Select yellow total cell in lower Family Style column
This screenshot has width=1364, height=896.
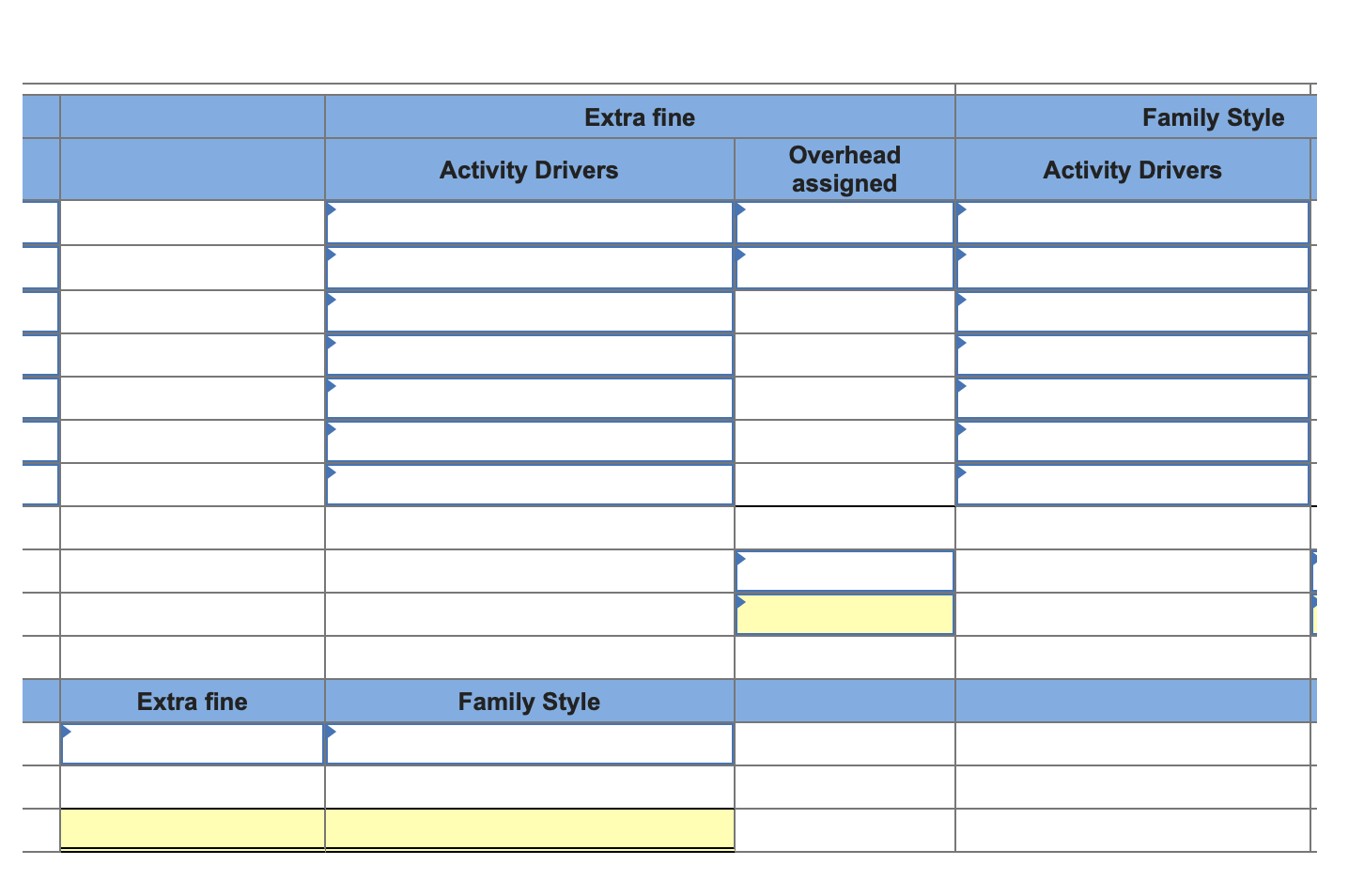529,829
